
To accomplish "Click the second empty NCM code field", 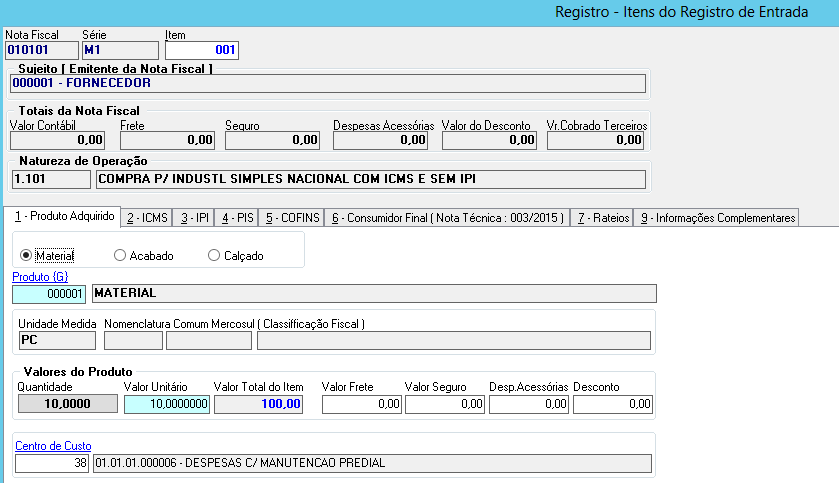I will [209, 341].
